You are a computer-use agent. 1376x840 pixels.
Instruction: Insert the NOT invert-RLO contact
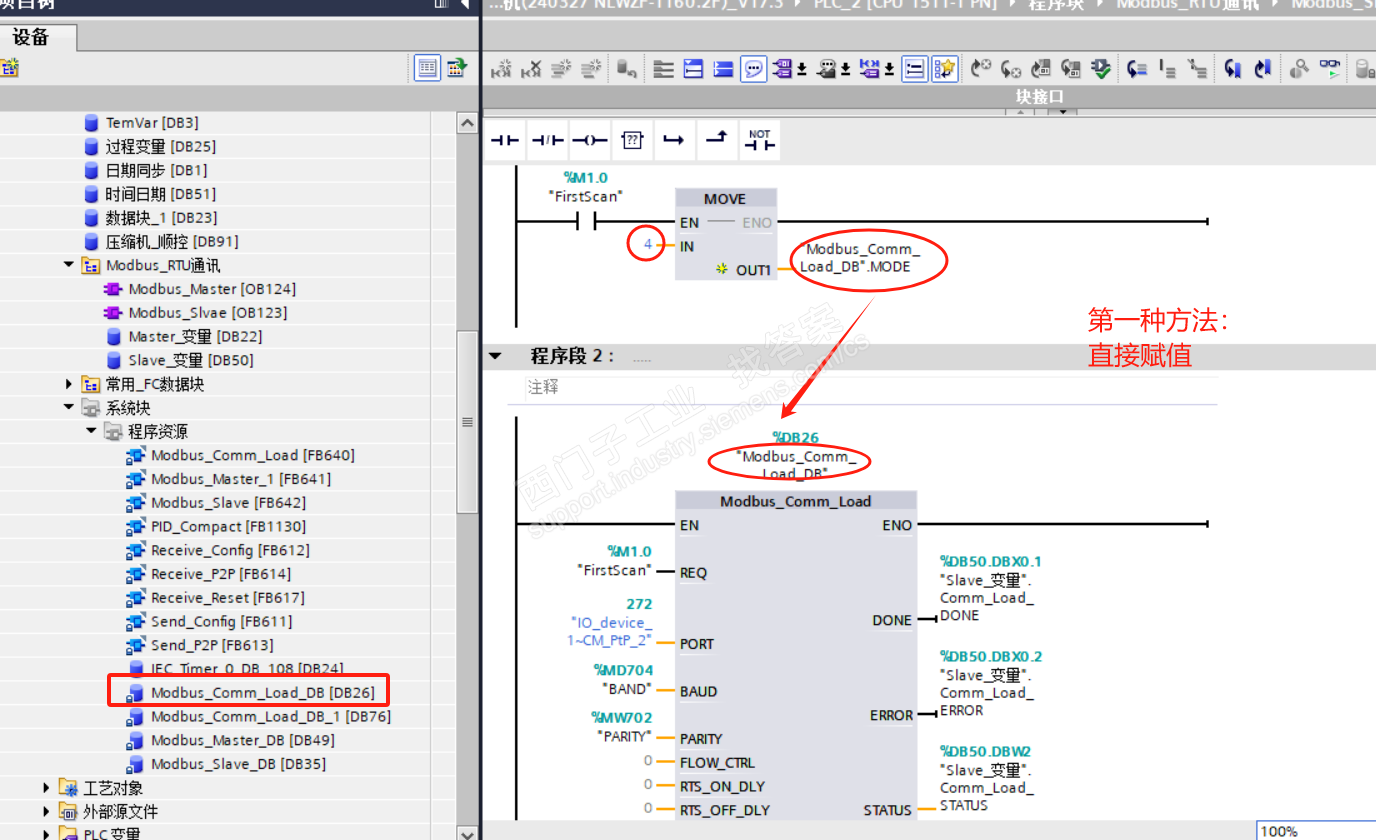click(760, 141)
